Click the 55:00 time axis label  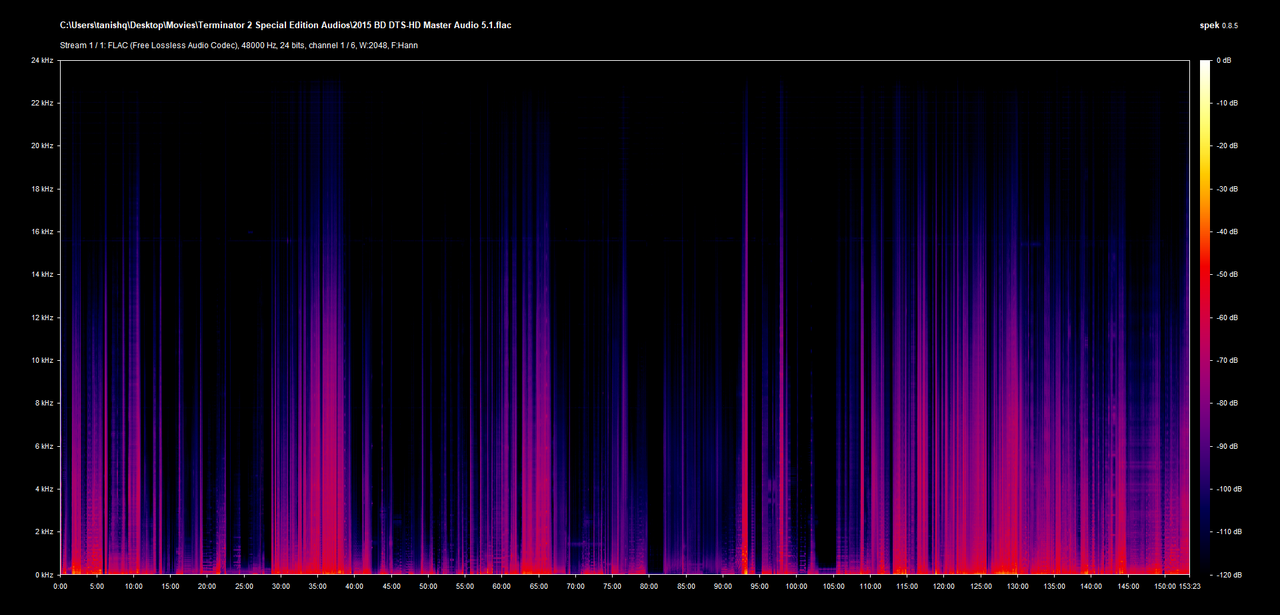465,587
